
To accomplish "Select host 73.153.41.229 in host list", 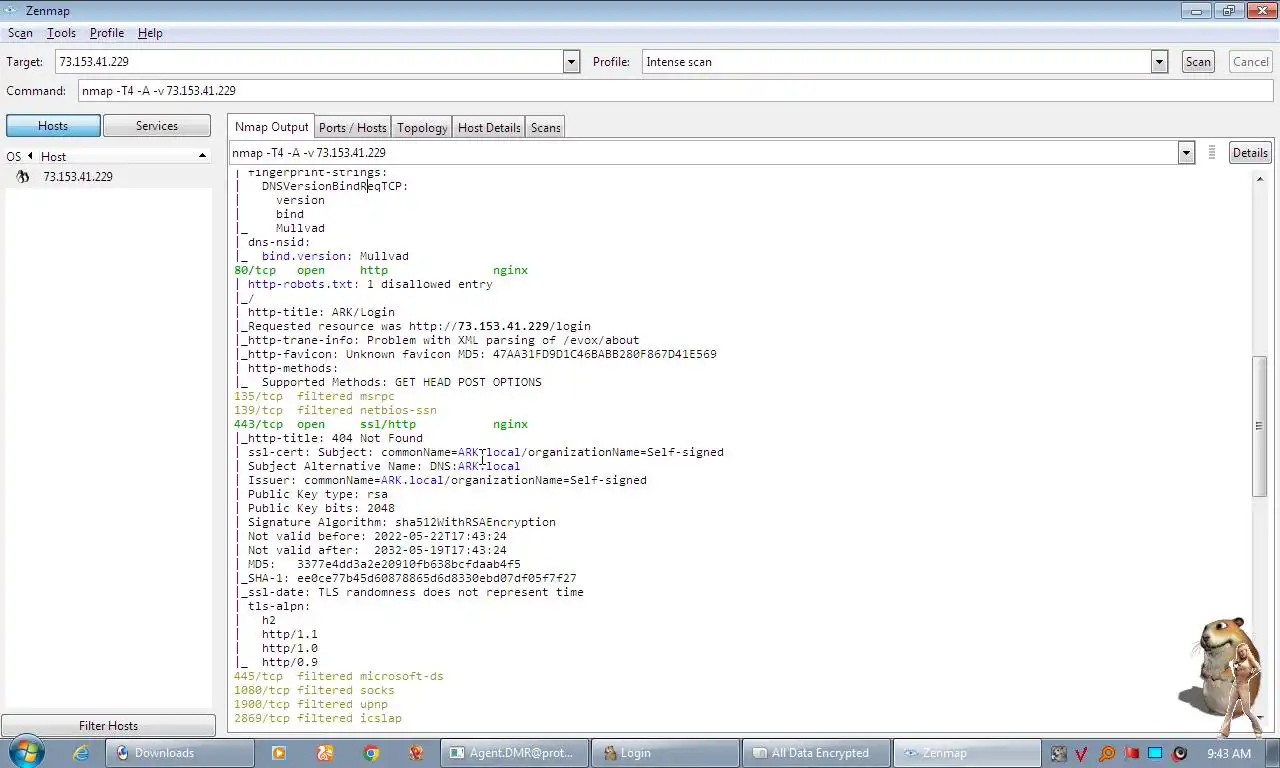I will [x=78, y=177].
